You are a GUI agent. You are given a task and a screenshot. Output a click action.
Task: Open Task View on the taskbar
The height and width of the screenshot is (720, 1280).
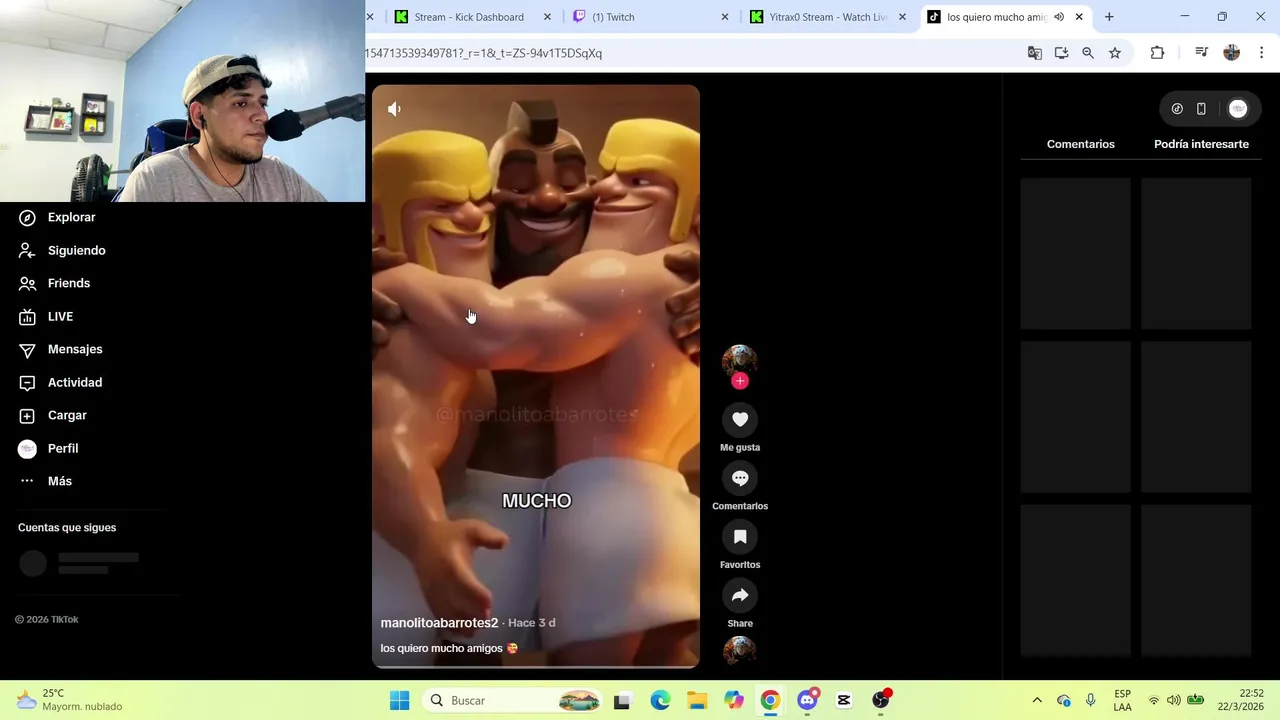point(622,701)
